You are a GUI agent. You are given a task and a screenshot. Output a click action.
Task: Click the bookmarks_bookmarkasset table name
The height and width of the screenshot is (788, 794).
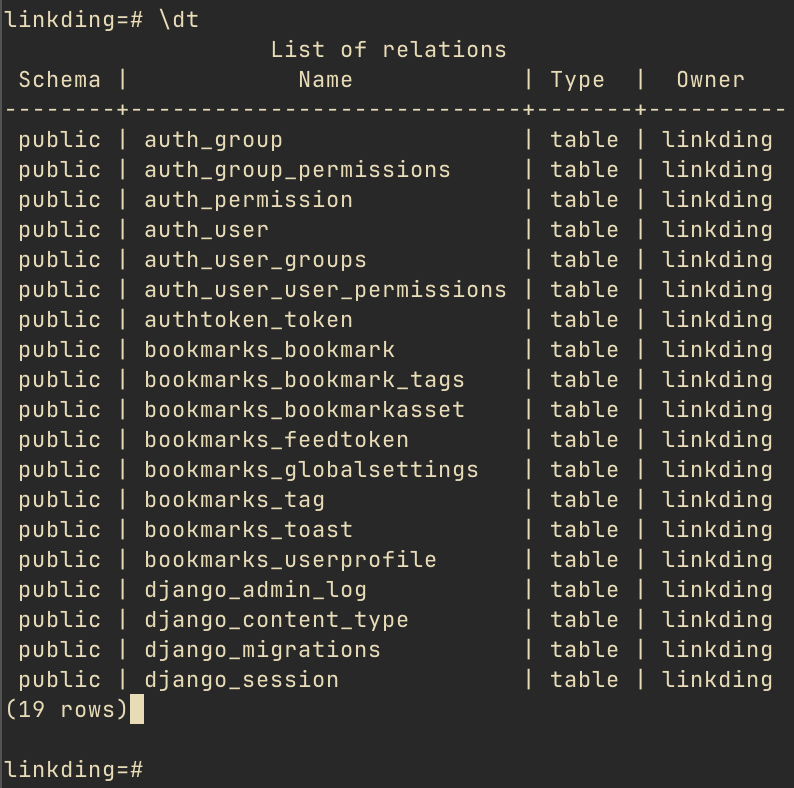click(x=304, y=410)
